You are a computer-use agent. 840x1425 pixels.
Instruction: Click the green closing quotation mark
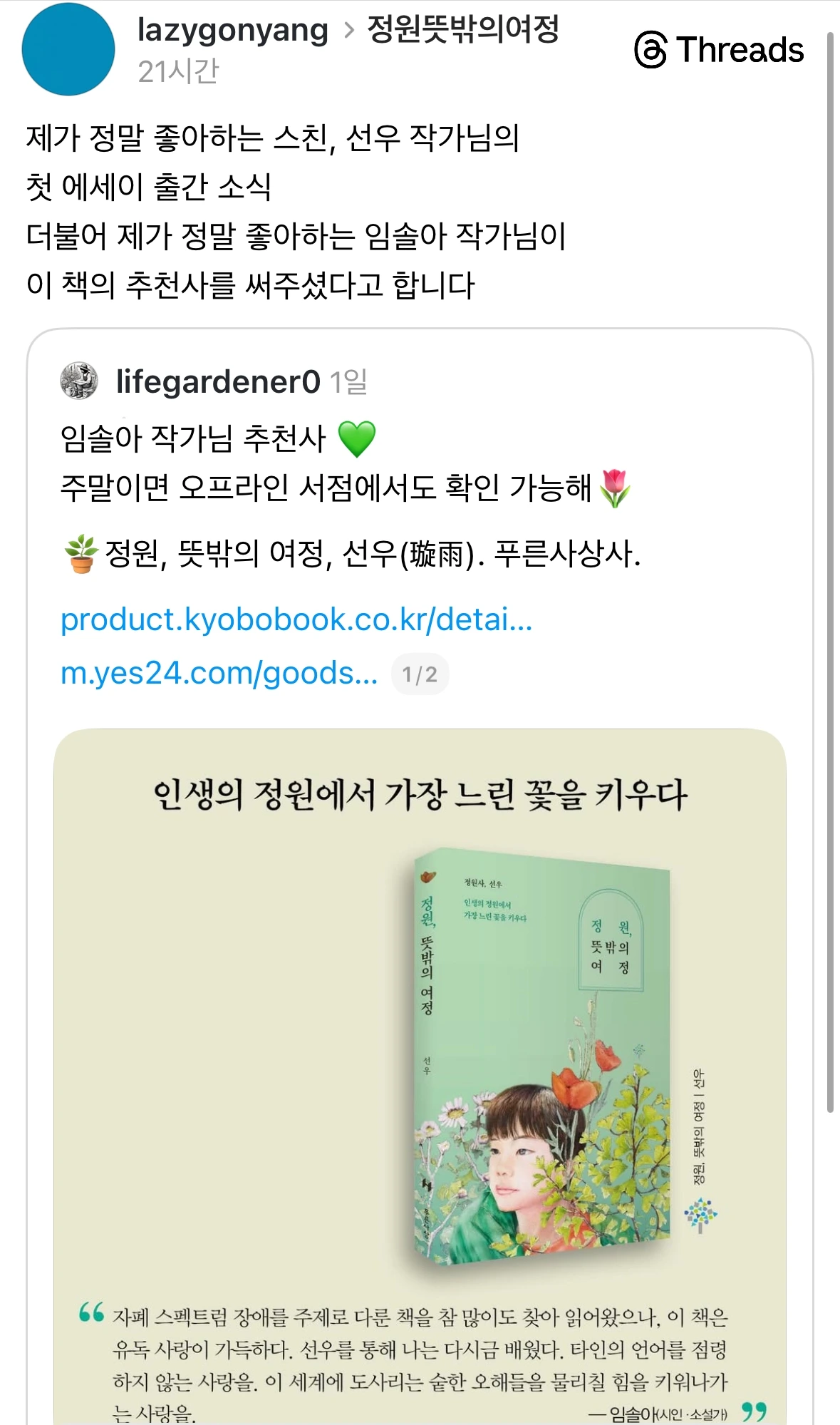754,1411
